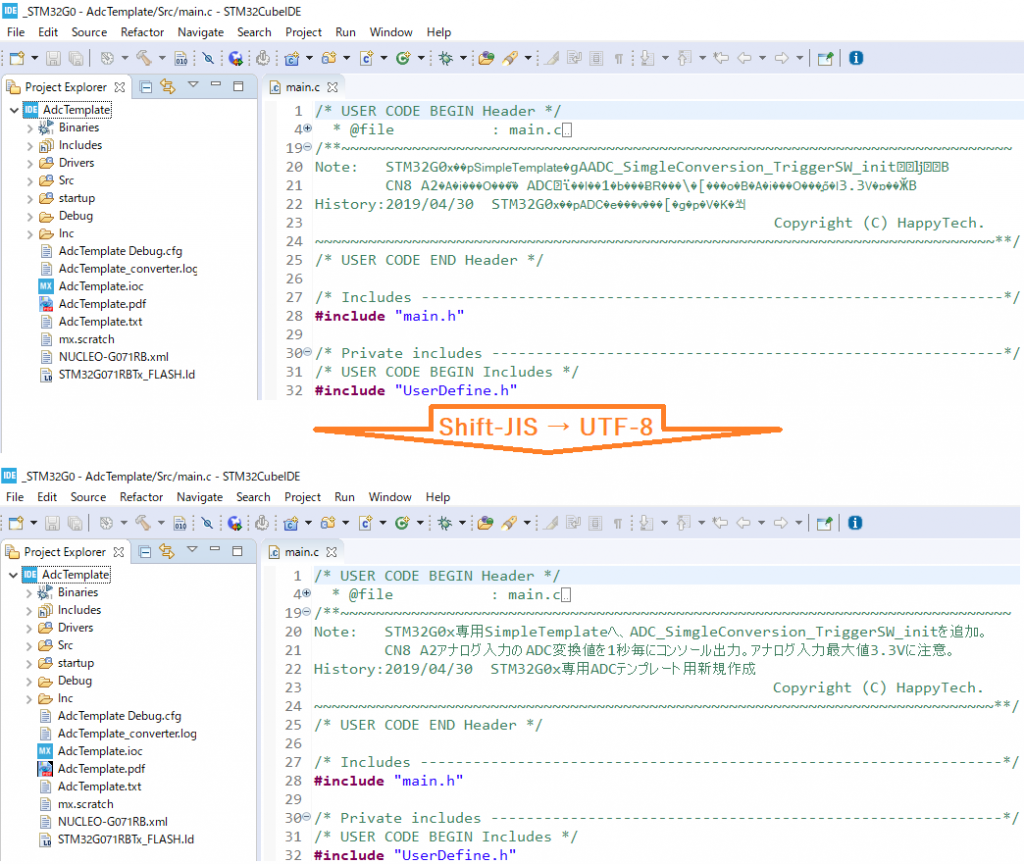
Task: Click the Save All toolbar icon
Action: [75, 58]
